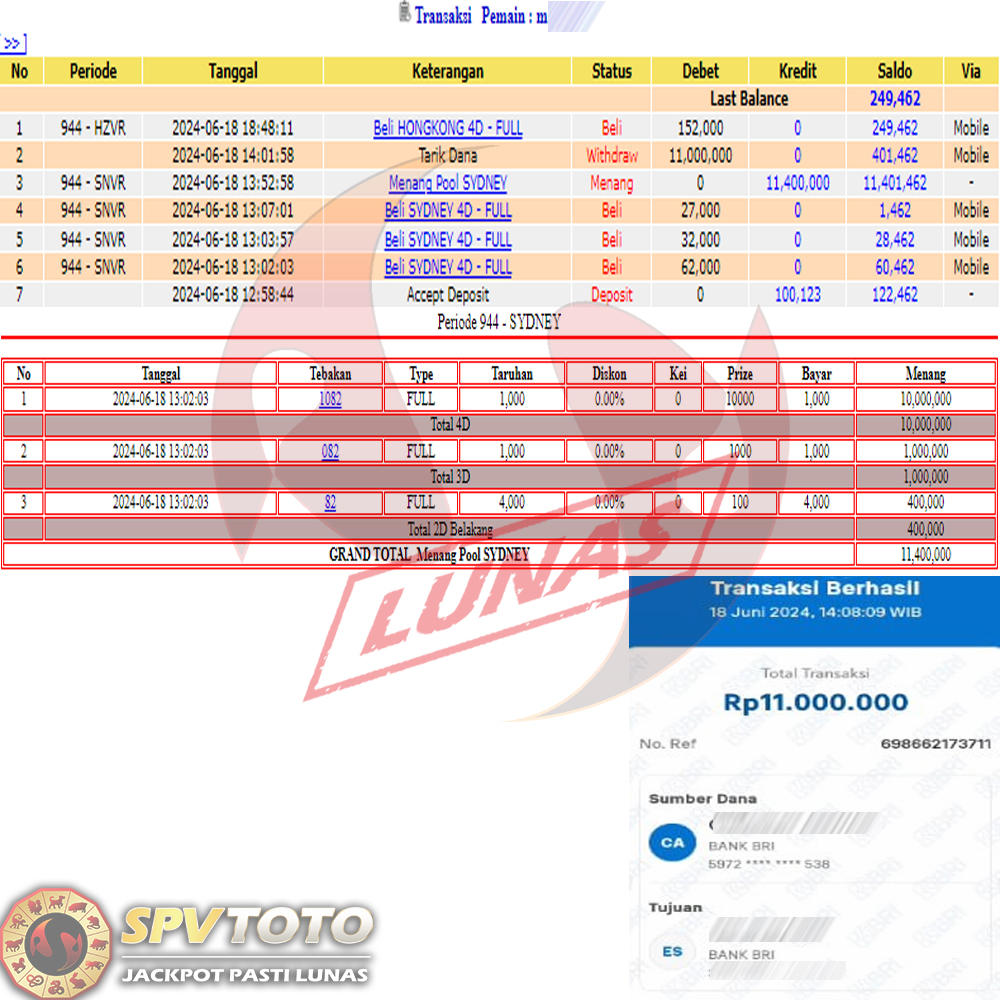Click the 1082 tebakan link
The image size is (1000, 1000).
coord(330,400)
